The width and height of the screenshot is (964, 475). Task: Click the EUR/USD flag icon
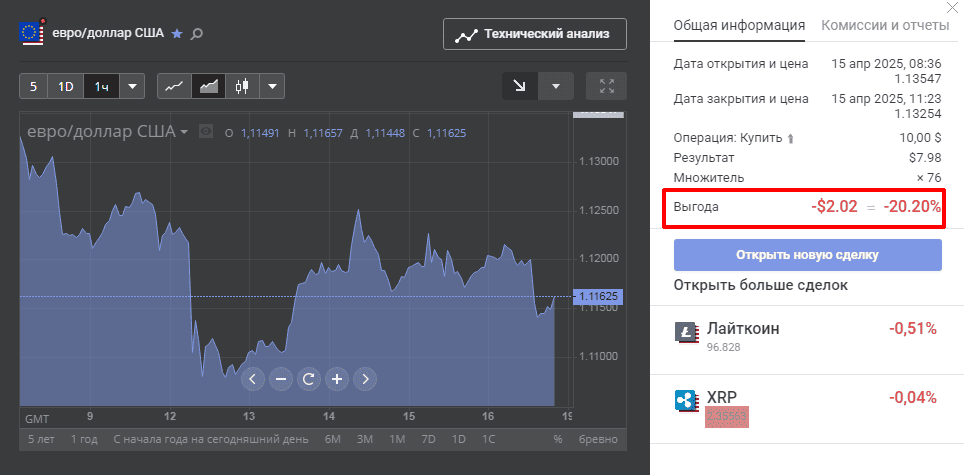[32, 33]
